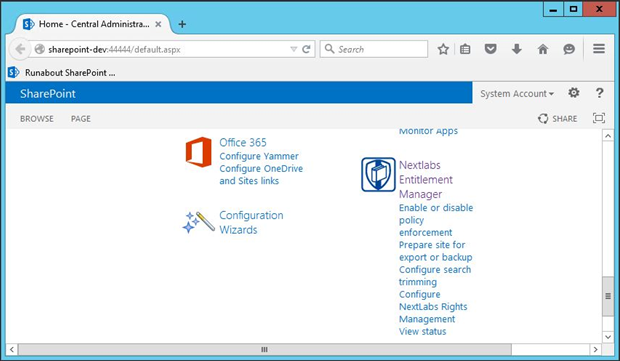The height and width of the screenshot is (361, 620).
Task: Open the downloads arrow icon
Action: pos(517,49)
